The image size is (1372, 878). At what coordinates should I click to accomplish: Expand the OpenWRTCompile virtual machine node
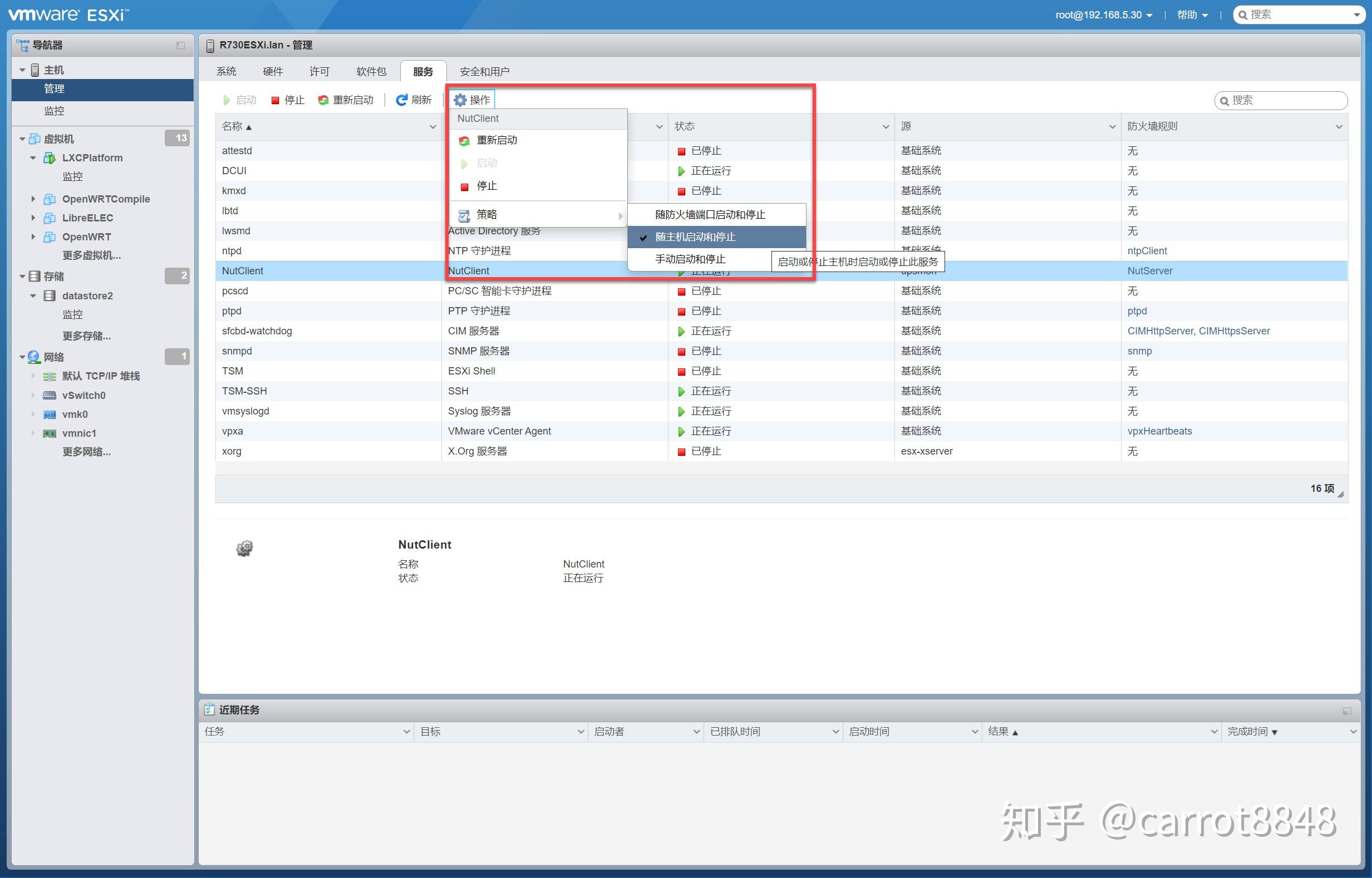click(x=33, y=199)
